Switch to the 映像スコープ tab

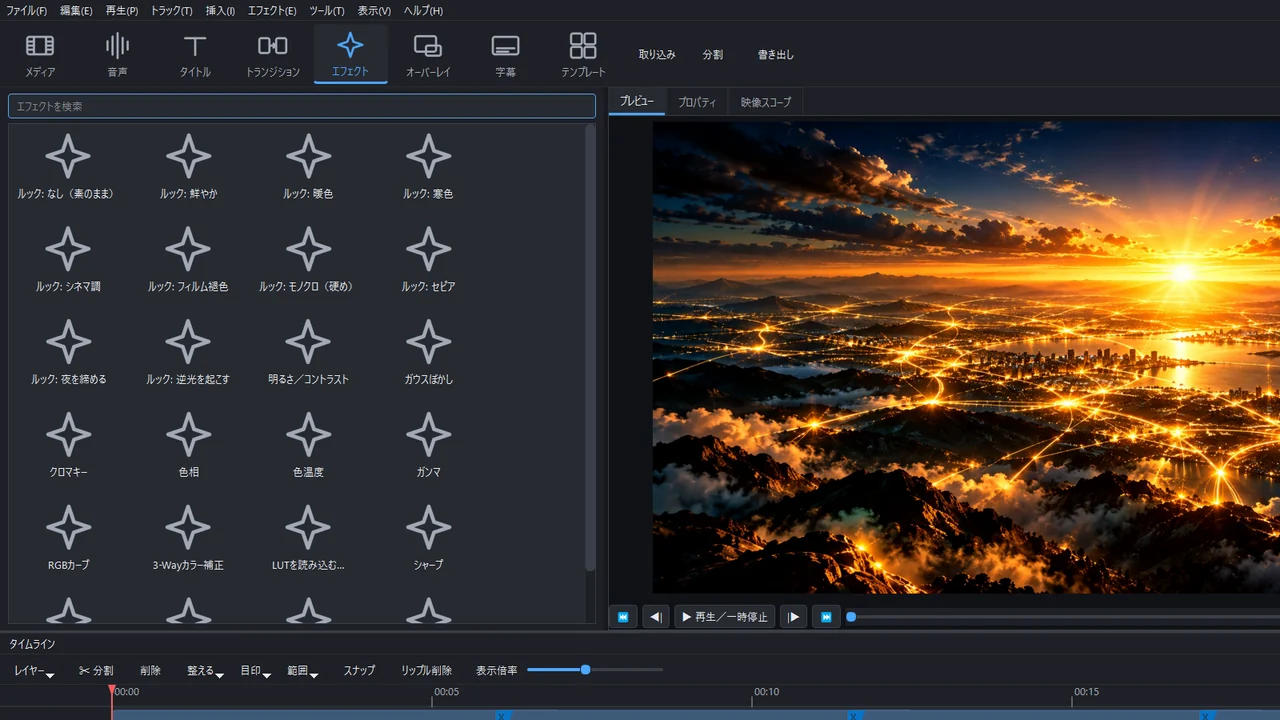point(766,102)
